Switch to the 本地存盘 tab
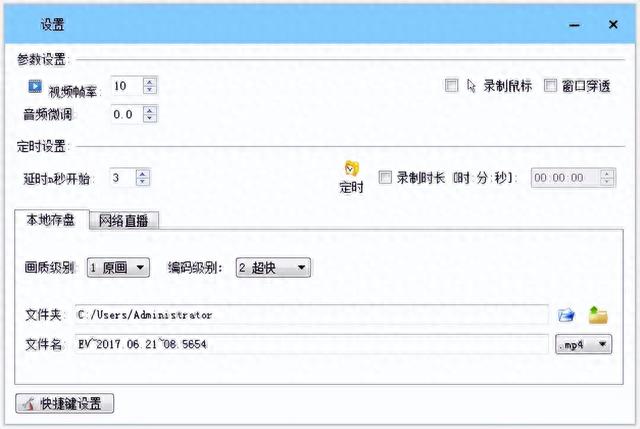 (51, 220)
